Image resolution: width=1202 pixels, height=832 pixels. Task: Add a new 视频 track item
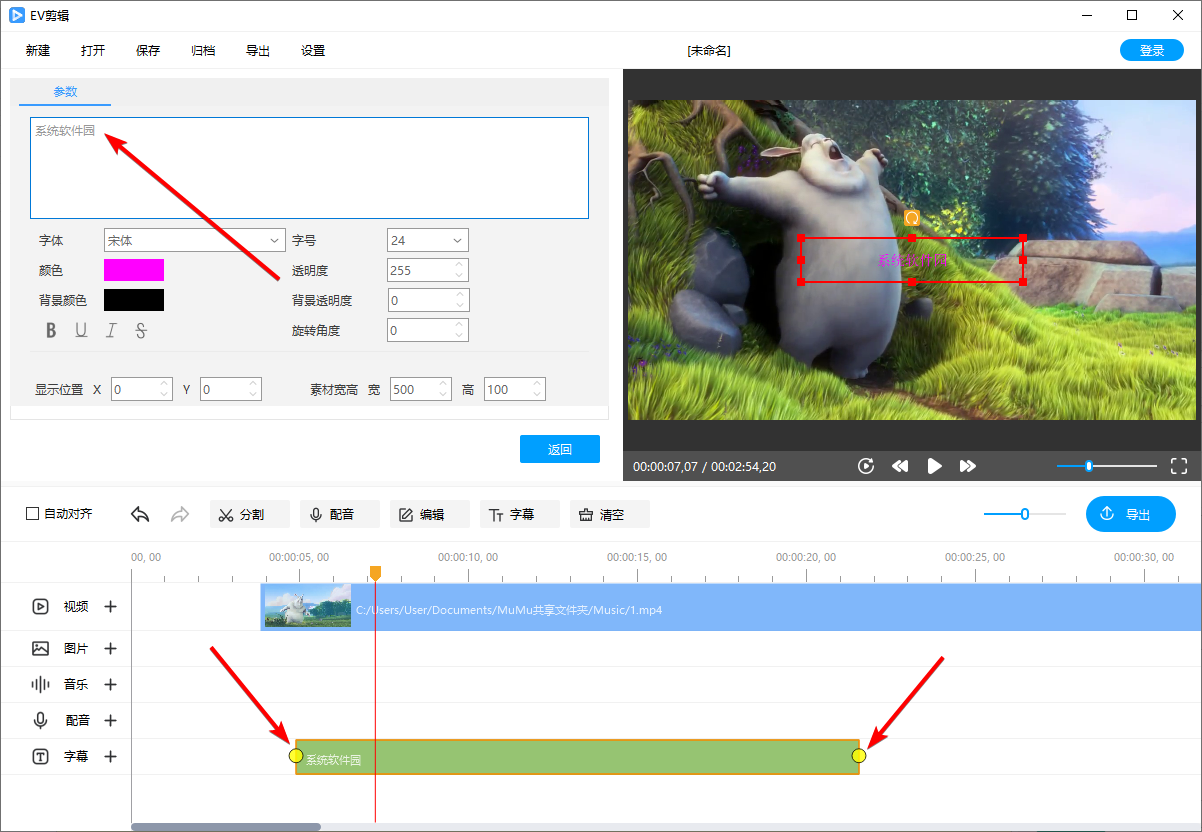pos(111,606)
